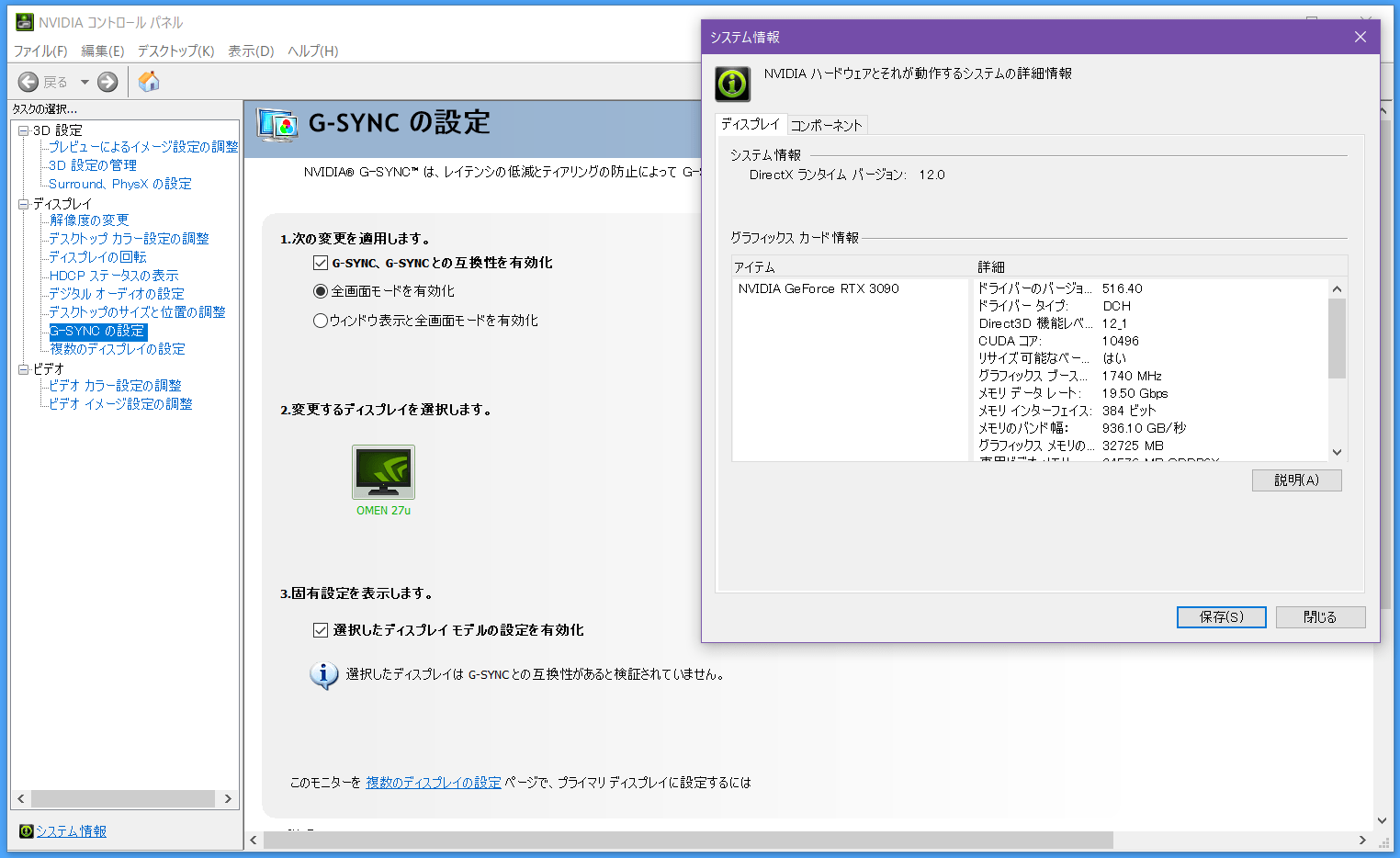Click the Back arrow toolbar icon
The image size is (1400, 858).
28,82
